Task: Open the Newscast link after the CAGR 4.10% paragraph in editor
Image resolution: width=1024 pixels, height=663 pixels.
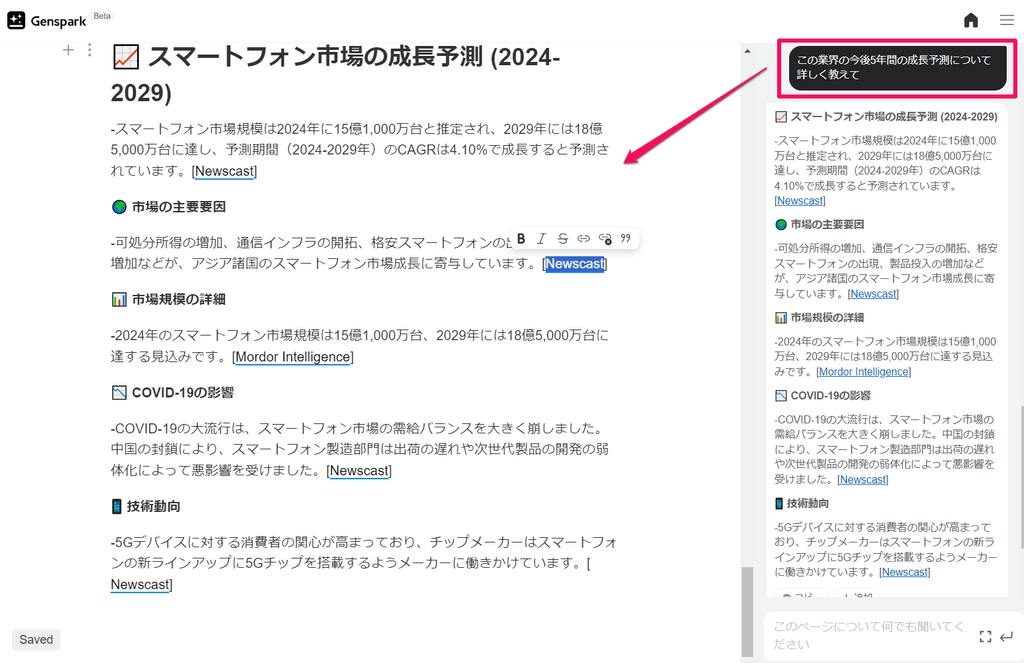Action: point(224,171)
